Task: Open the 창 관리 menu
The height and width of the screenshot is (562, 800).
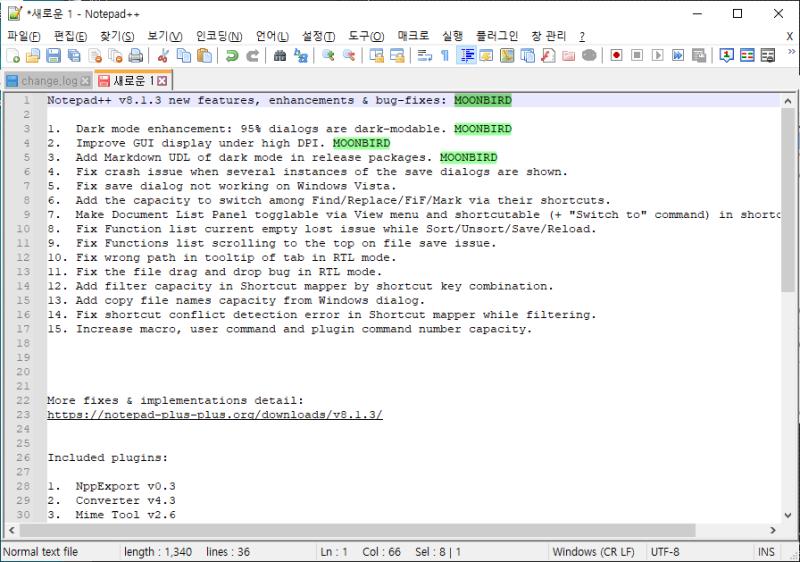Action: [549, 36]
